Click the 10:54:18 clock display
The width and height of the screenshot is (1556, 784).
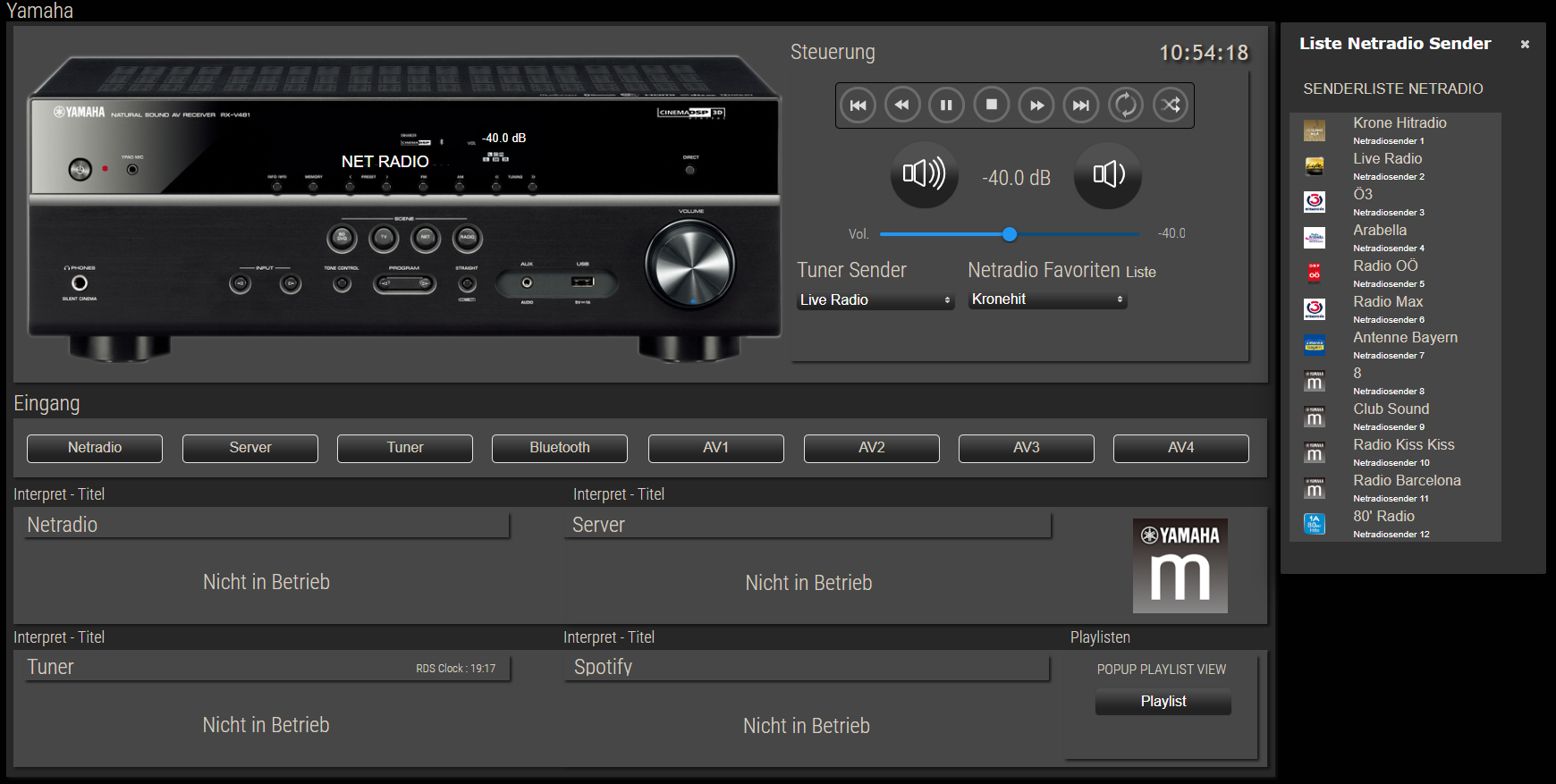click(x=1204, y=53)
